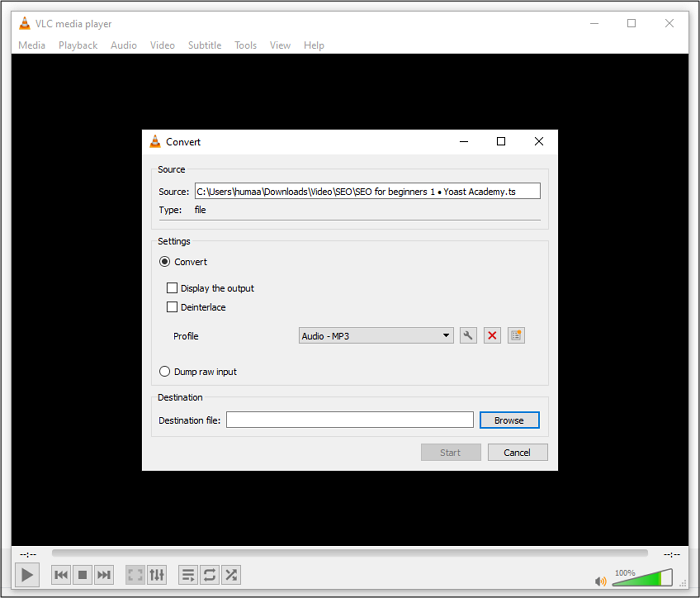Enable random shuffle playback
This screenshot has width=700, height=598.
(231, 575)
